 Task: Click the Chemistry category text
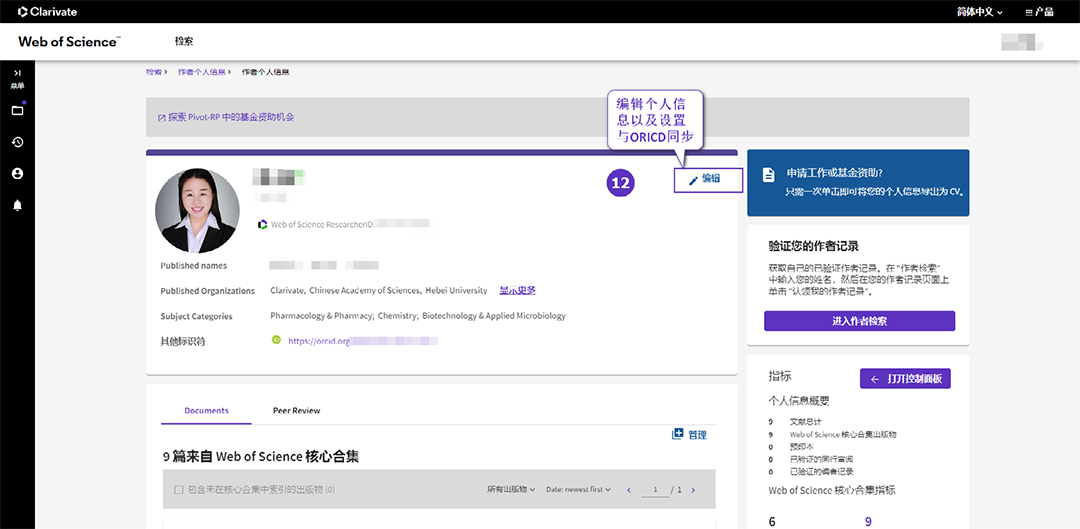pyautogui.click(x=397, y=316)
